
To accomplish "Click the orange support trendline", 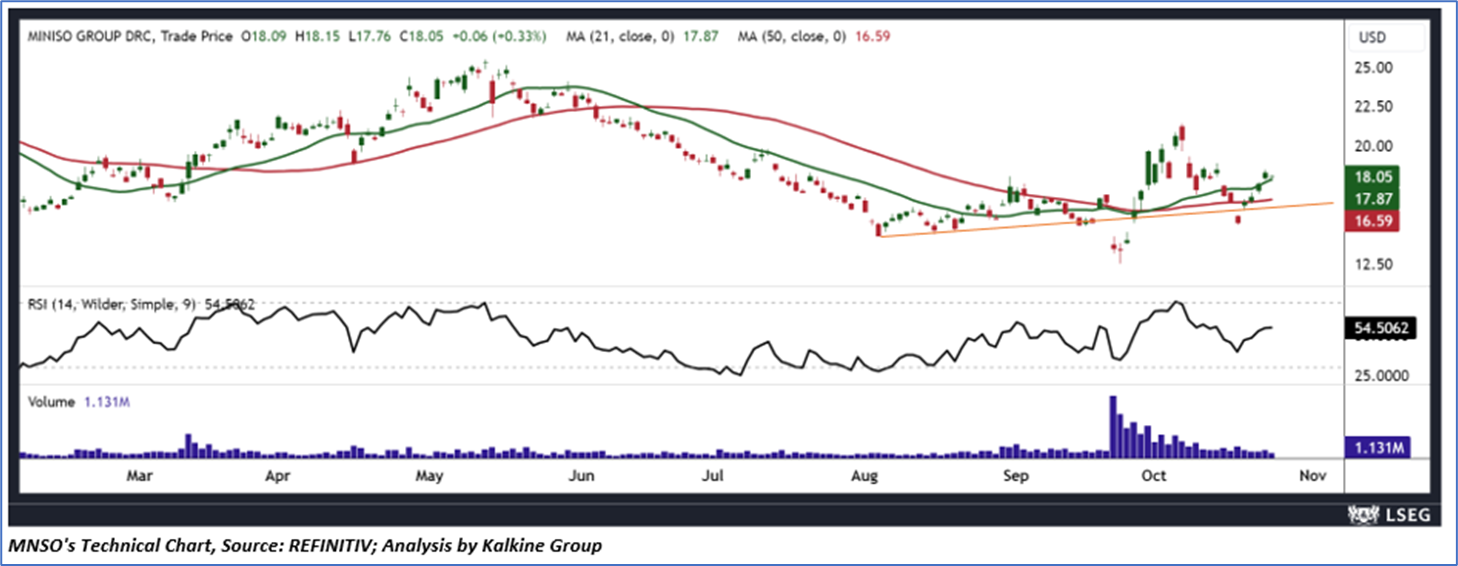I will pyautogui.click(x=1105, y=219).
